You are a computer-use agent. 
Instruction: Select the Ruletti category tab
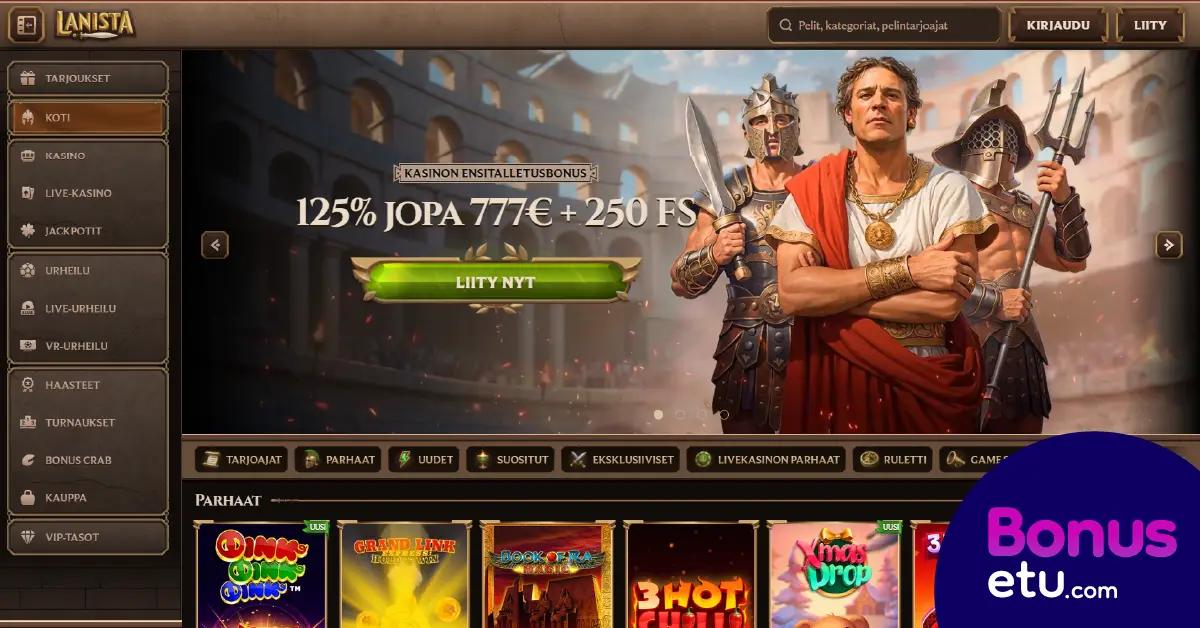(893, 460)
